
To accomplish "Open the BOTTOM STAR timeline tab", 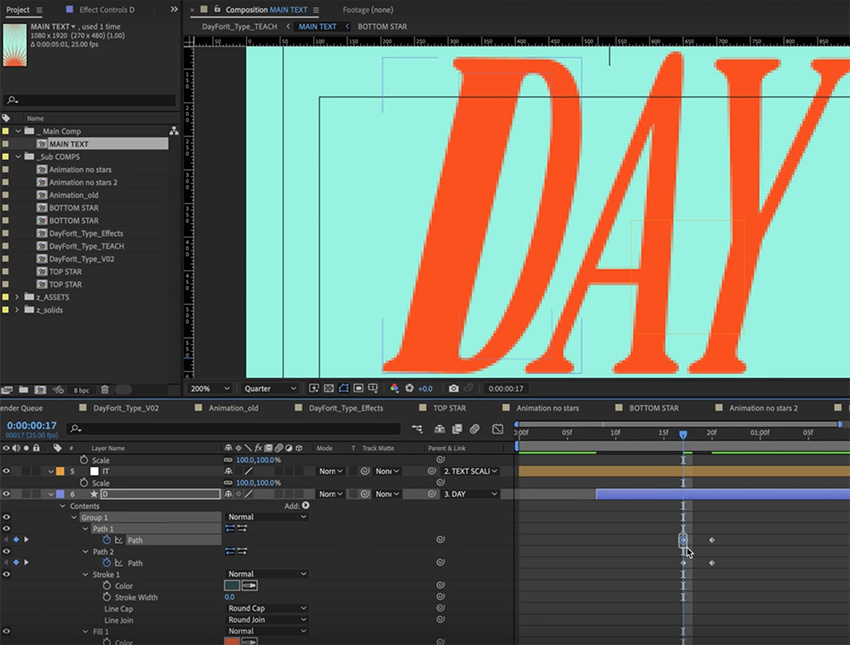I will point(653,408).
